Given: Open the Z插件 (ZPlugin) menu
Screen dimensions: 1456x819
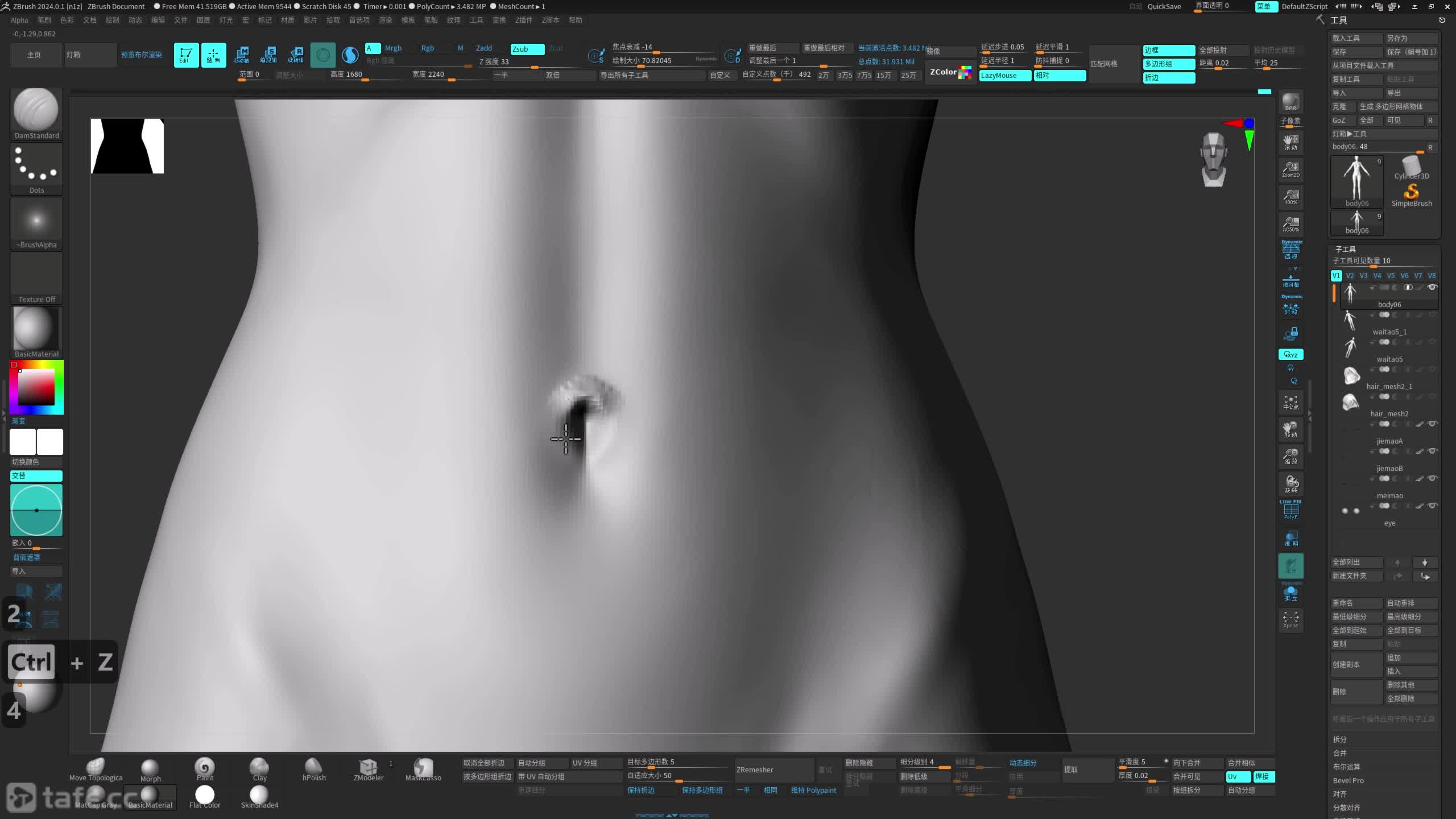Looking at the screenshot, I should 523,20.
